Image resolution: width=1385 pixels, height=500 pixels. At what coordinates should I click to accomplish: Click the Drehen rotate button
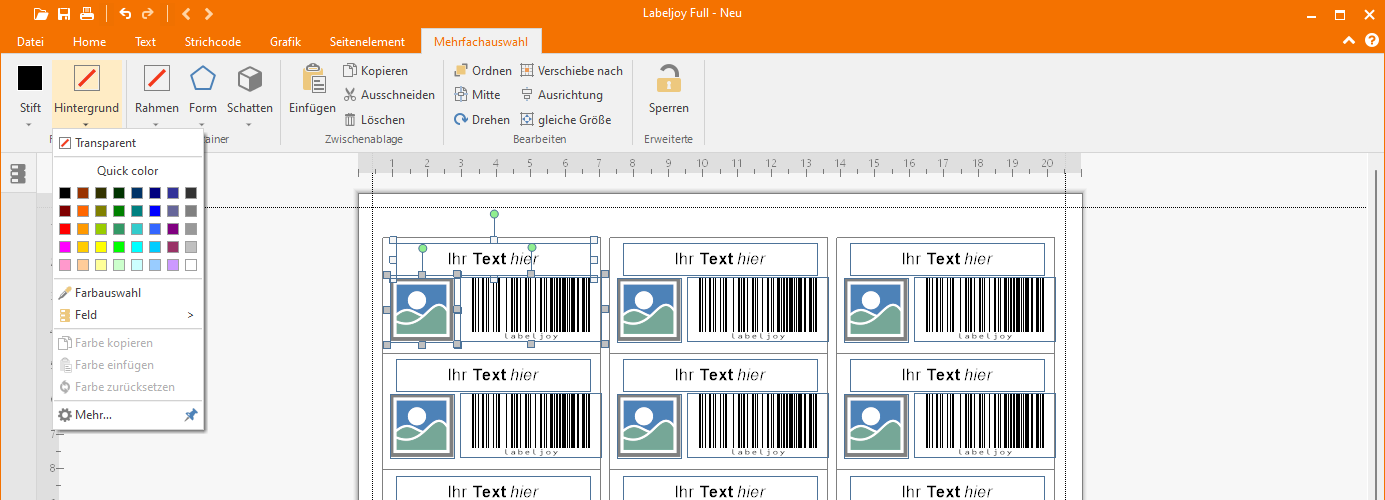(x=482, y=119)
